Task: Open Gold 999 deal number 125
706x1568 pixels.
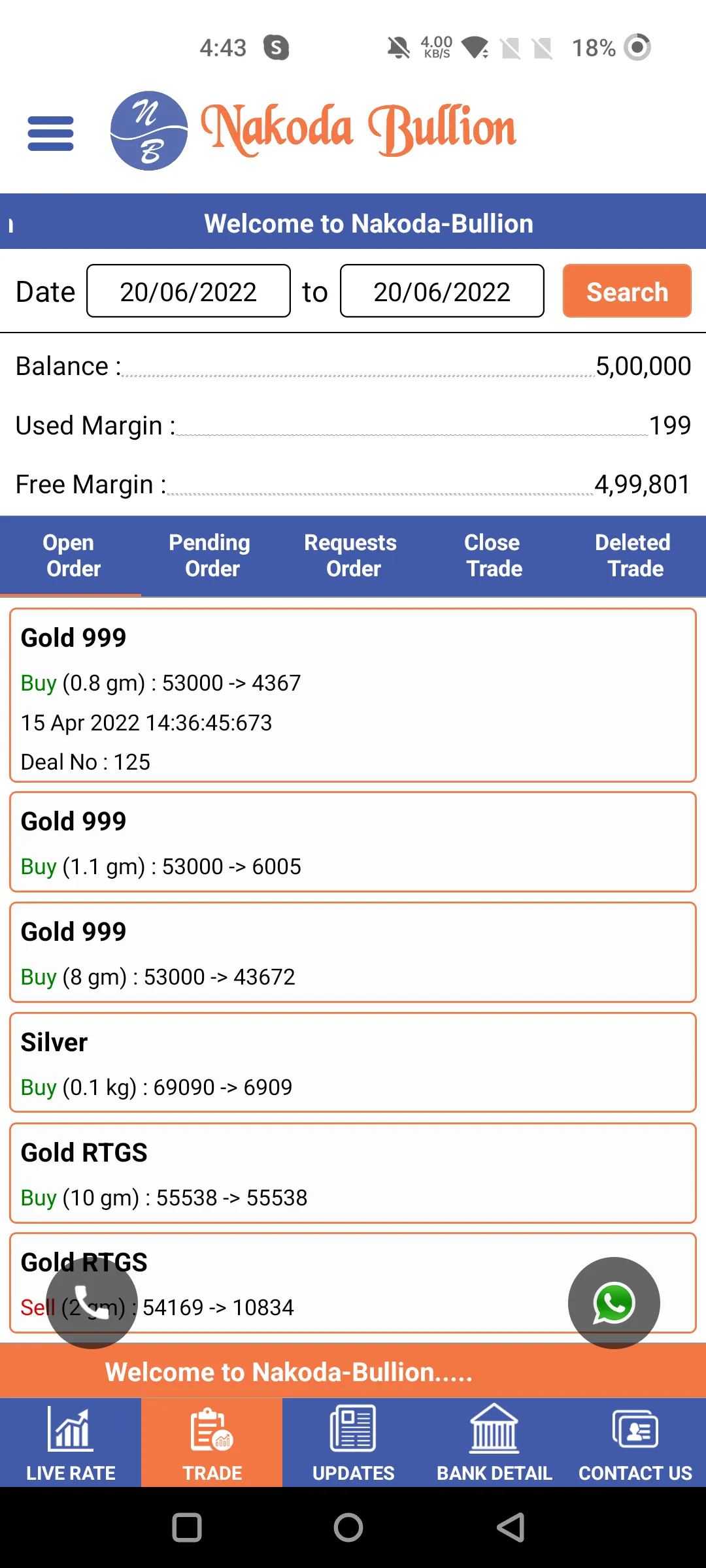Action: tap(353, 695)
